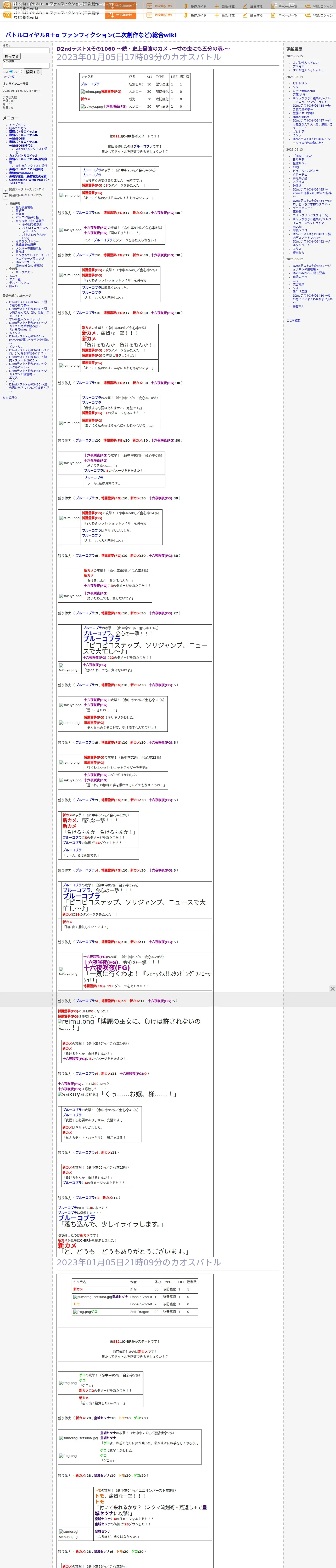Open 直轄@雀荘 最強雀鬼決定戦 link
Viewport: 336px width, 1568px height.
coord(27,176)
